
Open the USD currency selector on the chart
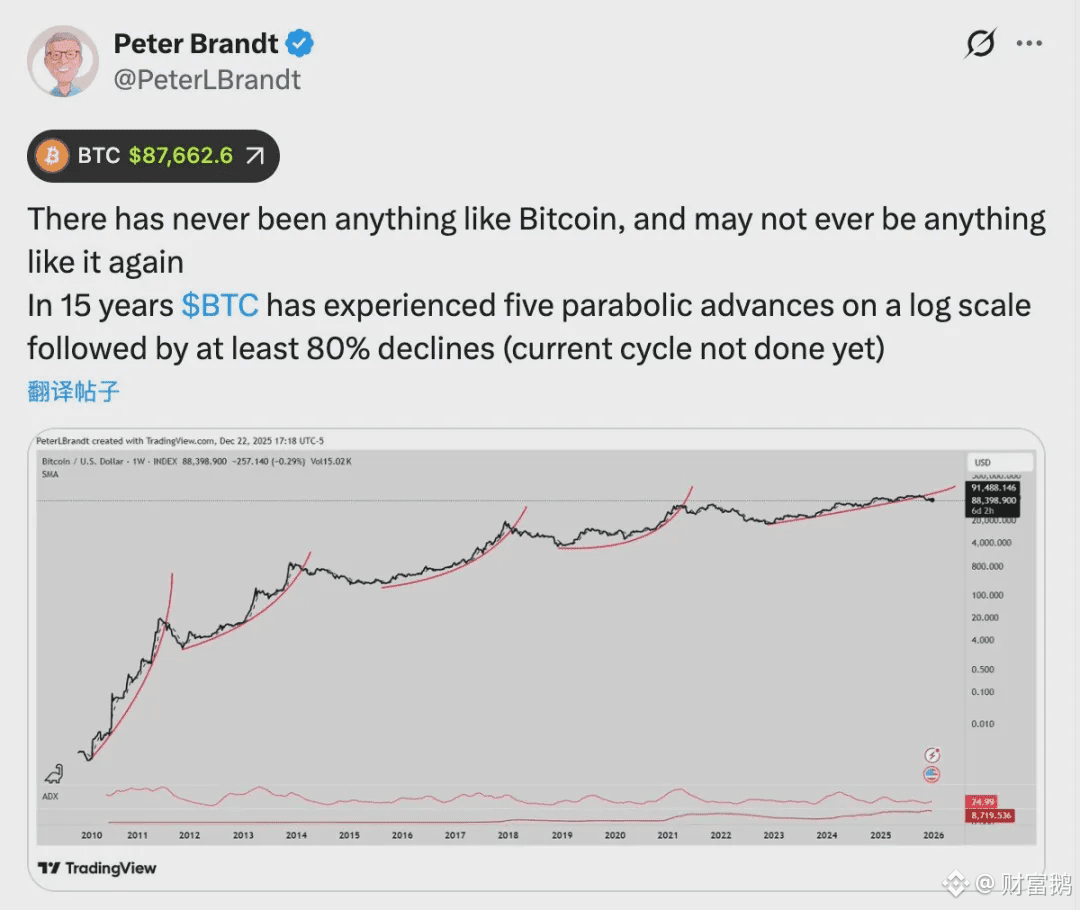click(999, 462)
